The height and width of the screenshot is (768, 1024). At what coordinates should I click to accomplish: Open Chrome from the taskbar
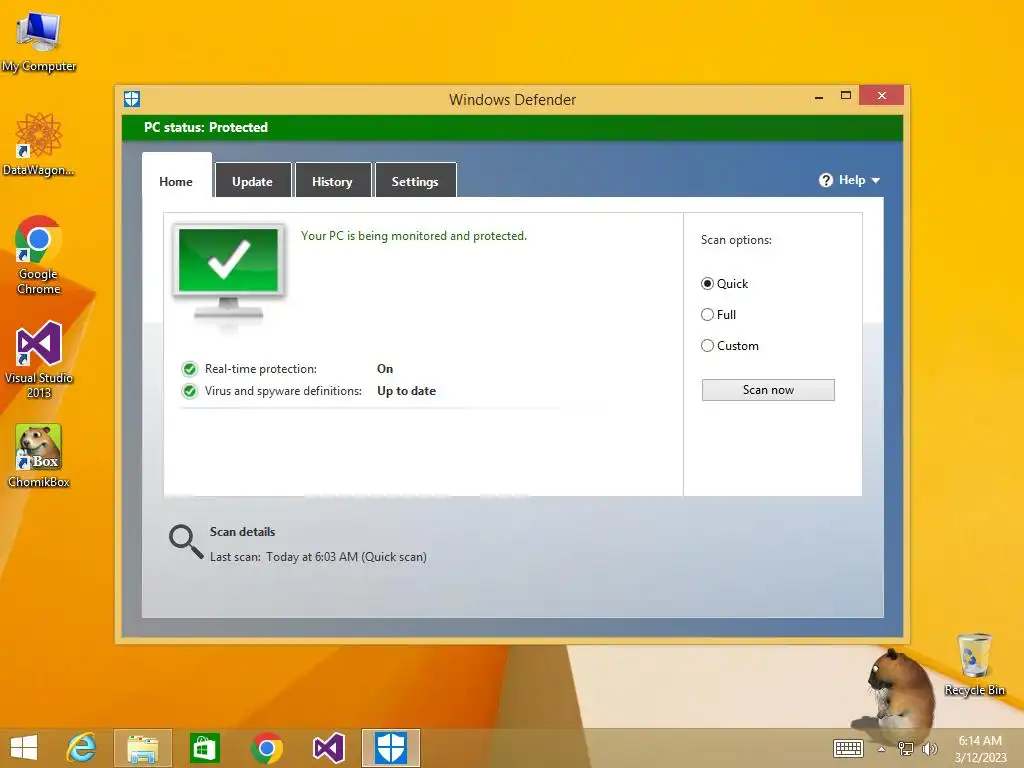(266, 748)
